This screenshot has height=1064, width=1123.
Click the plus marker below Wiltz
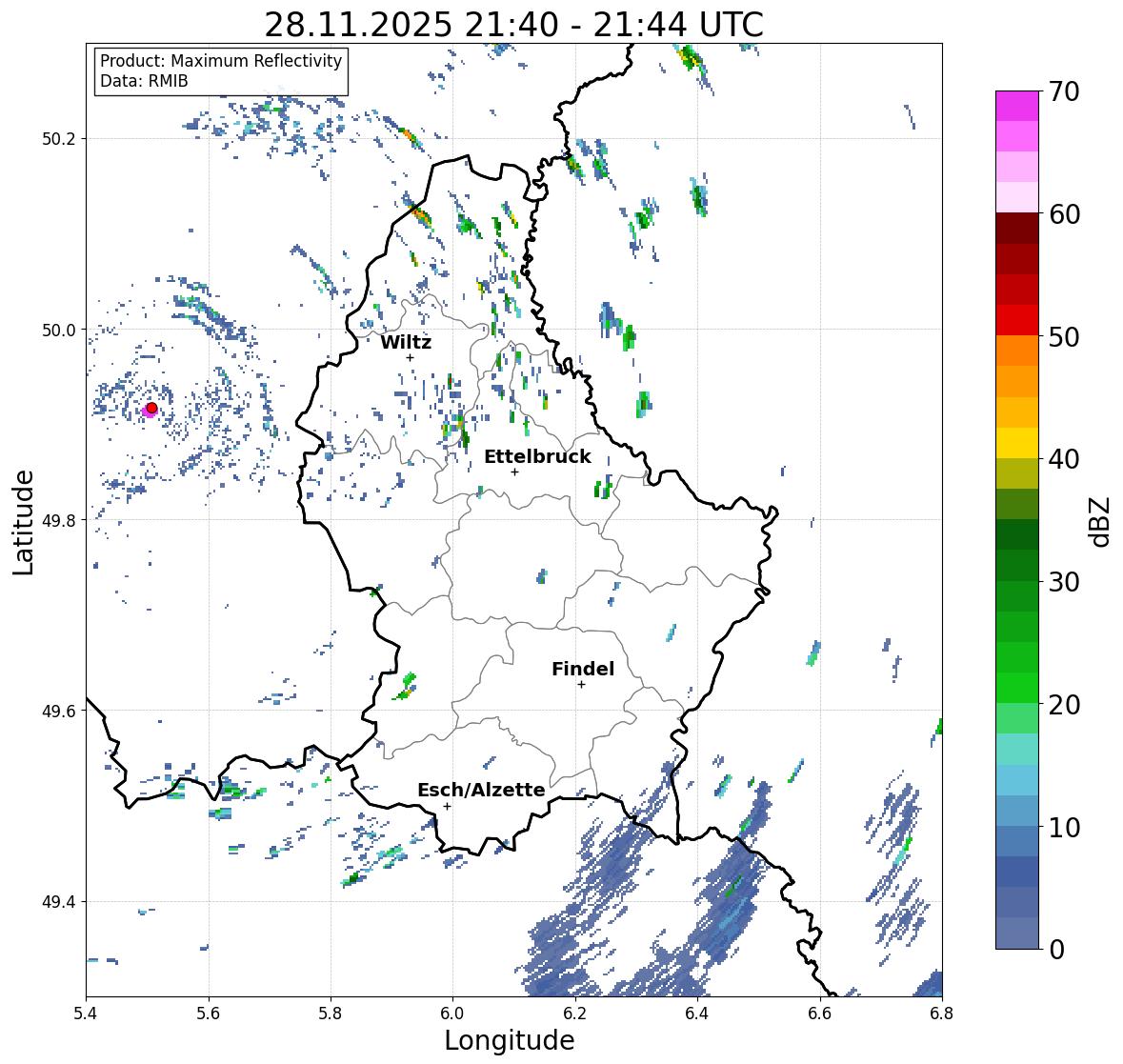click(x=410, y=358)
